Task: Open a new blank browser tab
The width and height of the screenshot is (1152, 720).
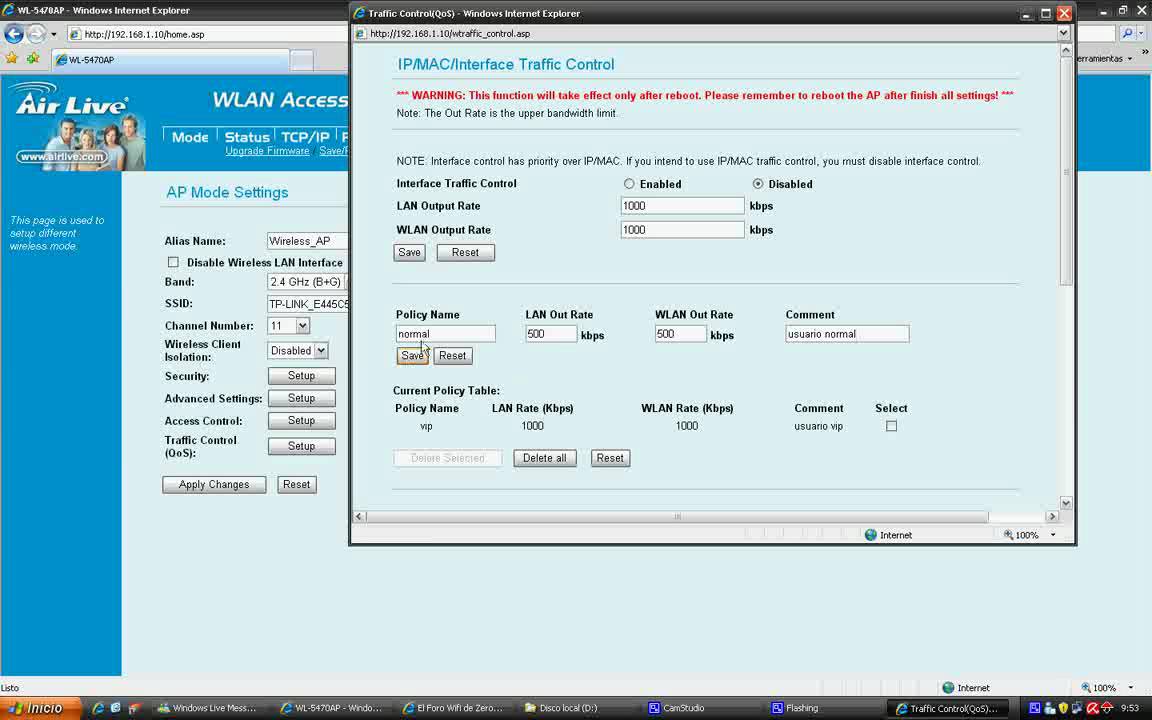Action: 301,60
